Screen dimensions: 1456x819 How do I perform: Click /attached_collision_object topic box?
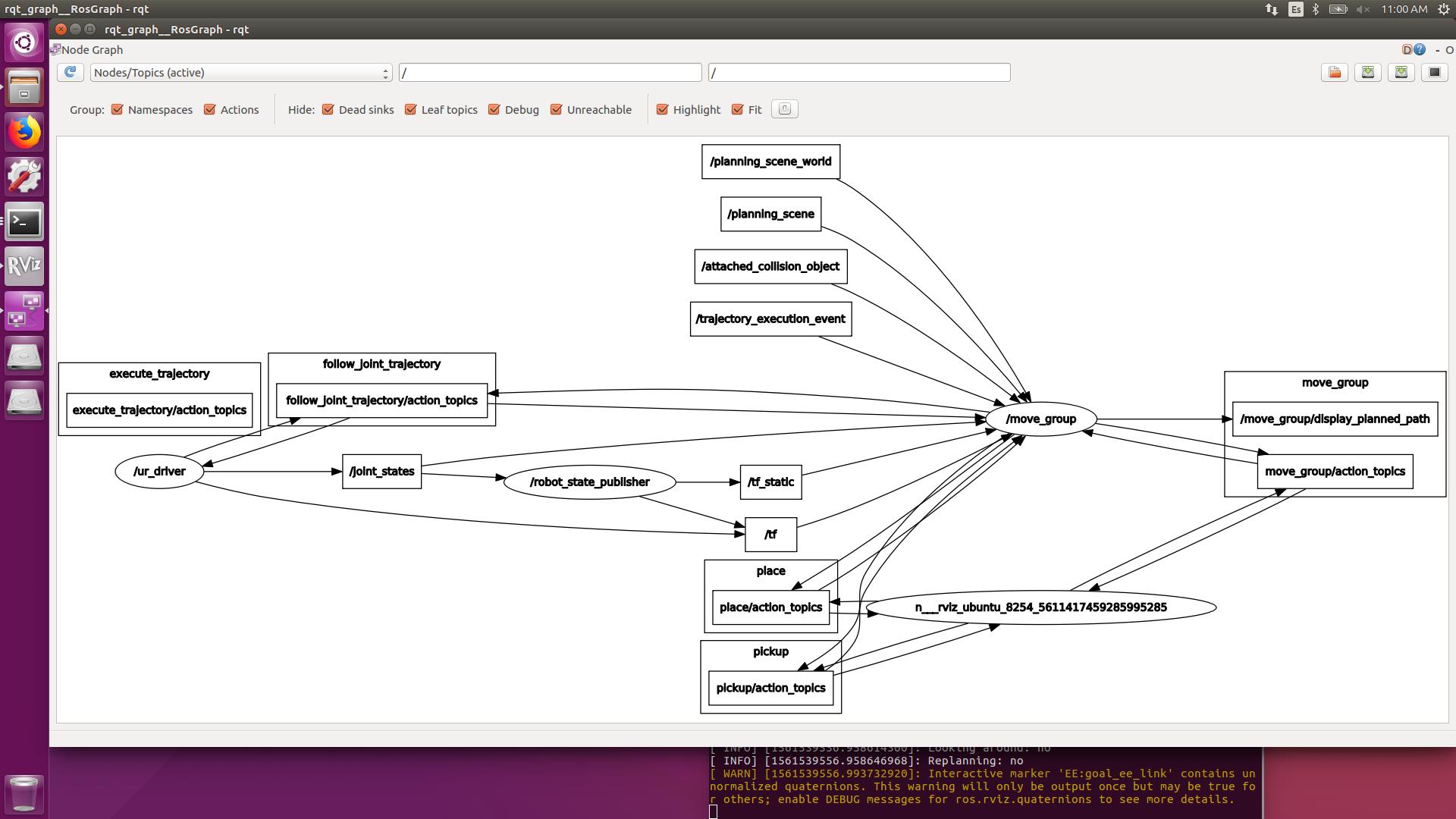pos(770,266)
